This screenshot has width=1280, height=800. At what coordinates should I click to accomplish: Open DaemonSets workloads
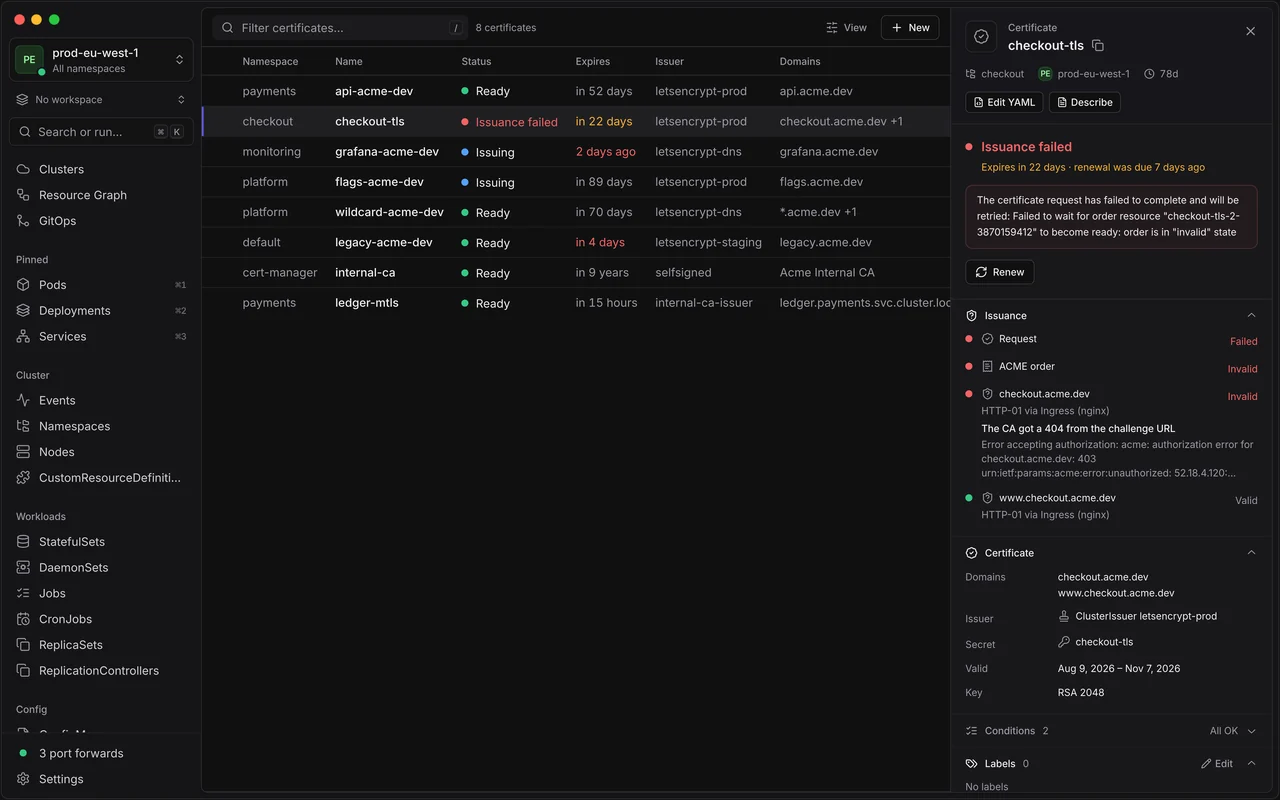click(101, 568)
